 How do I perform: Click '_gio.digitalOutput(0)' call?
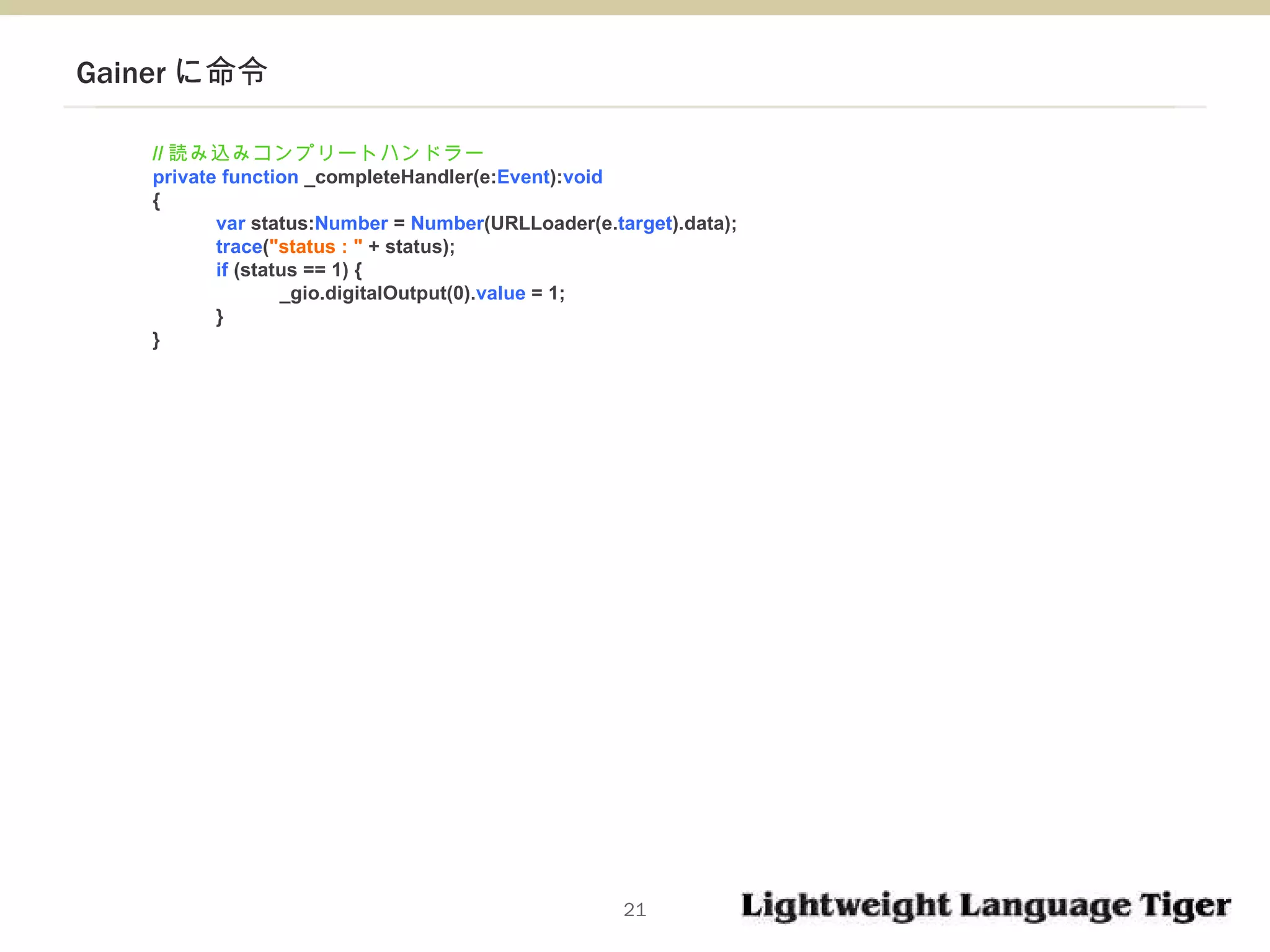375,293
